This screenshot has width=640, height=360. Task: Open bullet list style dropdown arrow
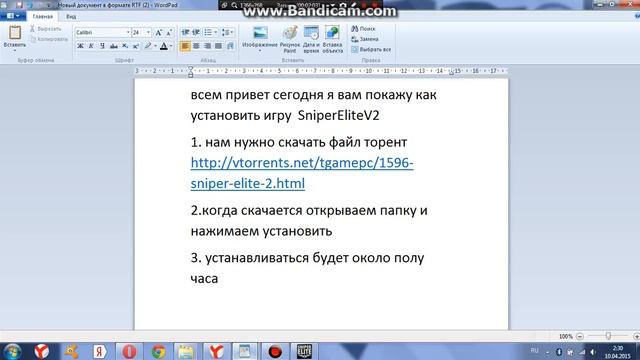tap(216, 32)
